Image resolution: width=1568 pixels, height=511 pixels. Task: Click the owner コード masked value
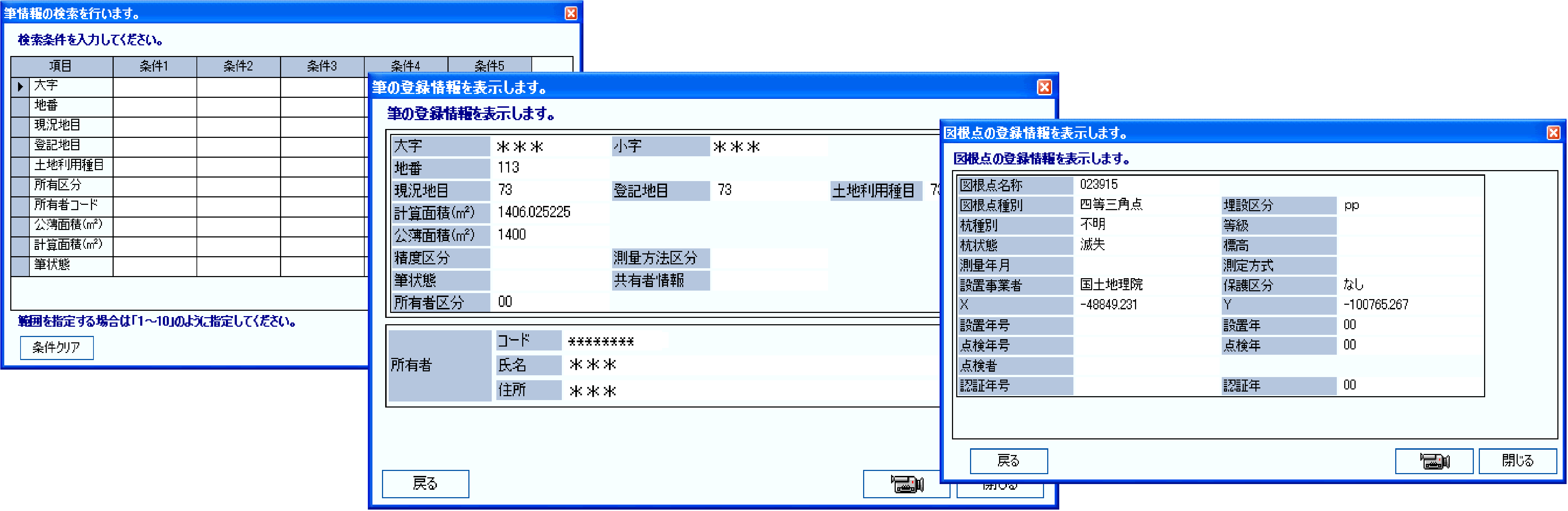601,342
